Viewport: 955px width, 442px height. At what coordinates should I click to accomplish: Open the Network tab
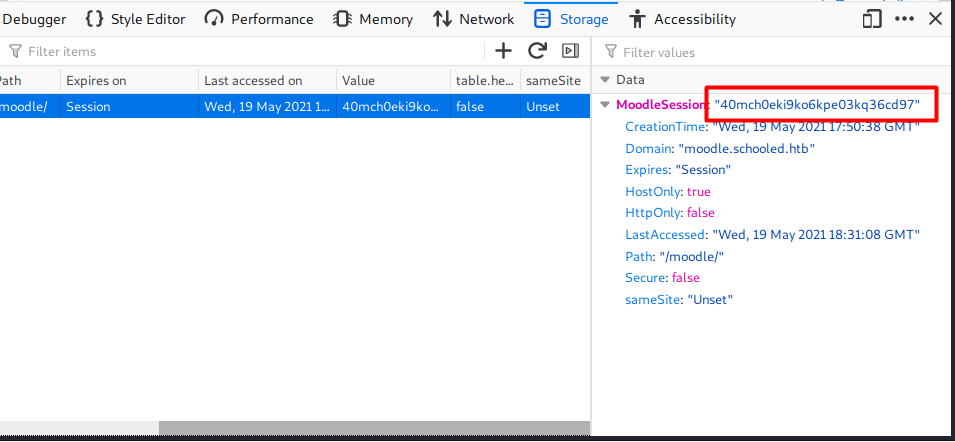(474, 19)
